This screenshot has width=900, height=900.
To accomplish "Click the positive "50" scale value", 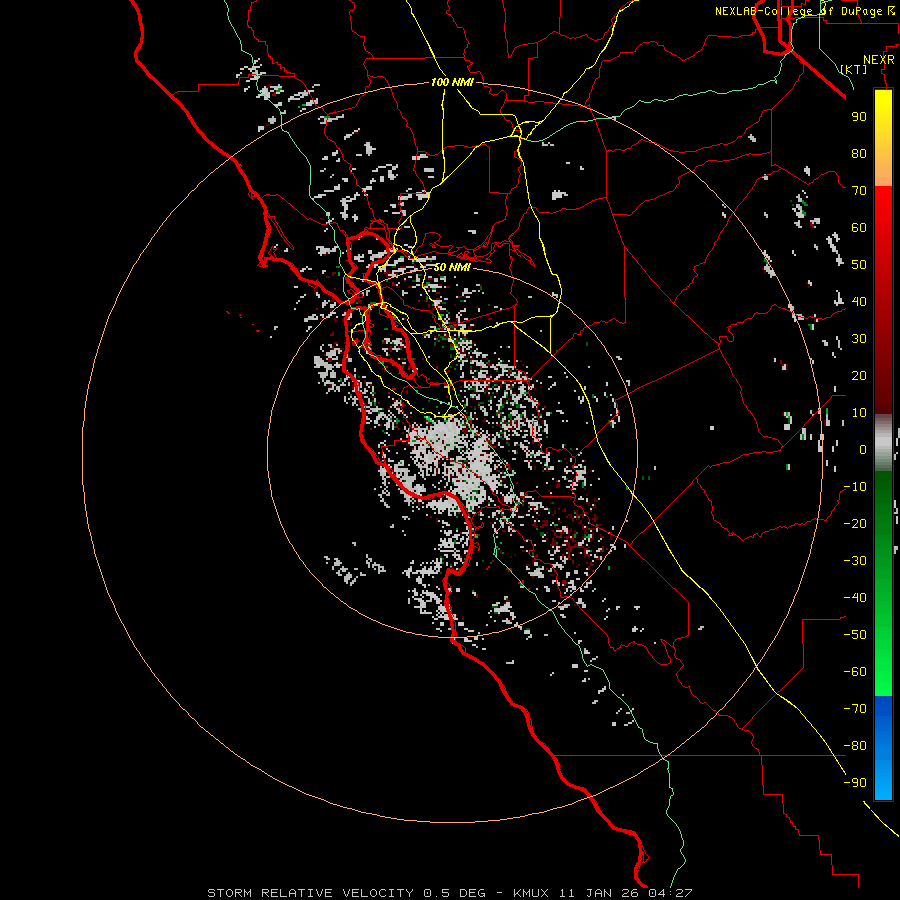I will 859,265.
